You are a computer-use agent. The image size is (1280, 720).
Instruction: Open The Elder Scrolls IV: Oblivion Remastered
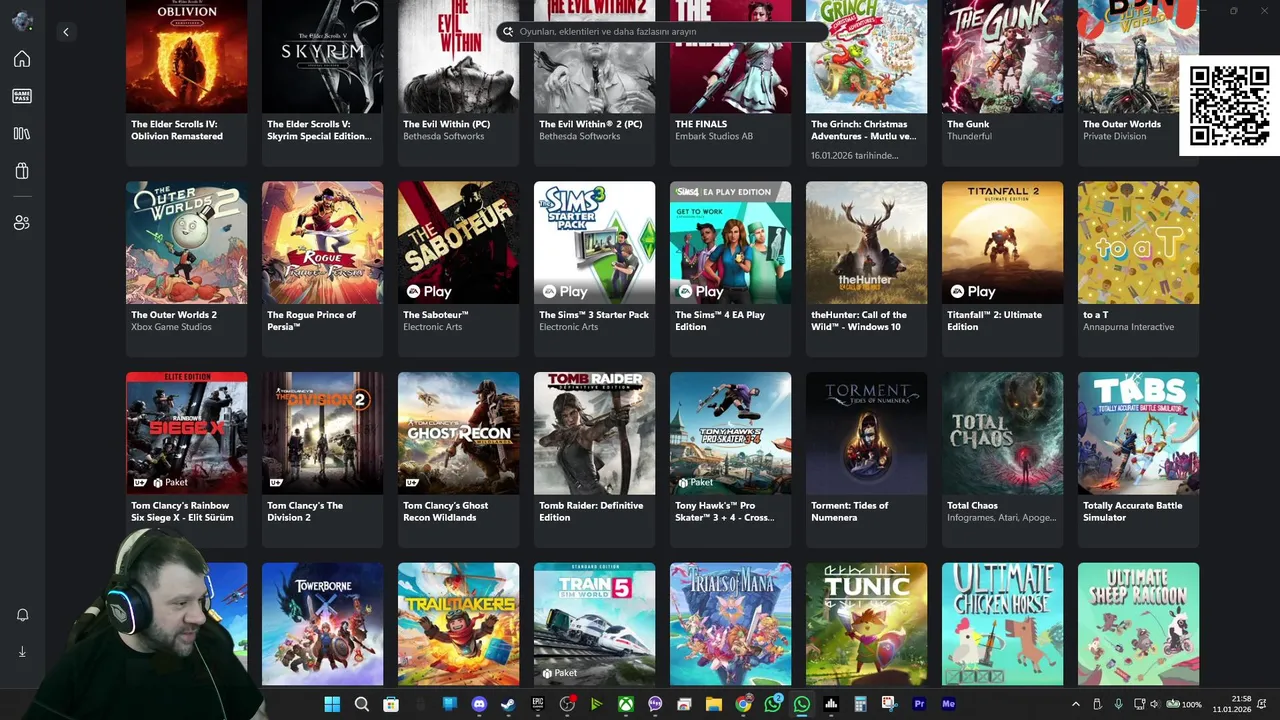pos(186,83)
